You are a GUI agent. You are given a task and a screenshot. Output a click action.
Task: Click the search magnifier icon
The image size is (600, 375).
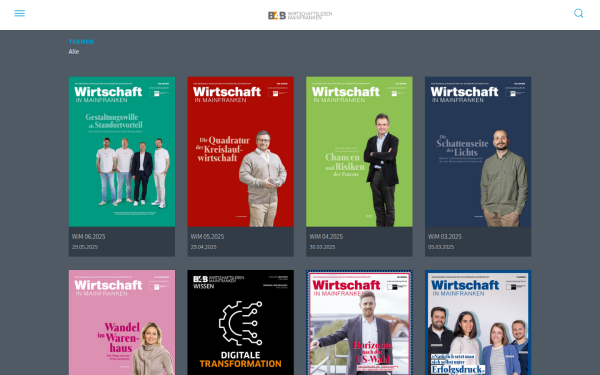pyautogui.click(x=579, y=13)
